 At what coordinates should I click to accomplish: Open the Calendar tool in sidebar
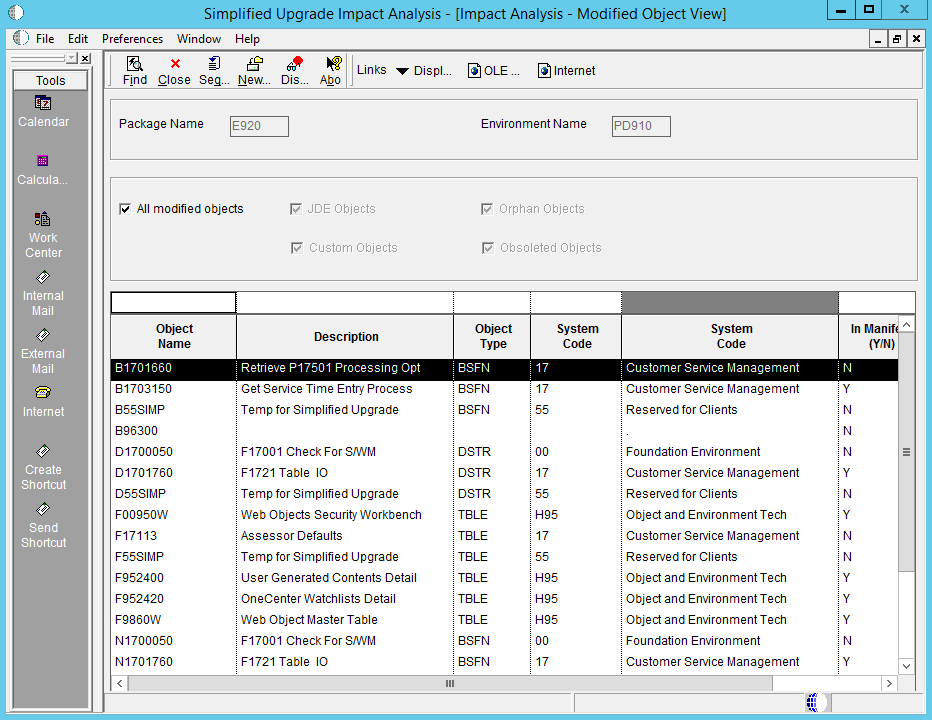(x=43, y=111)
